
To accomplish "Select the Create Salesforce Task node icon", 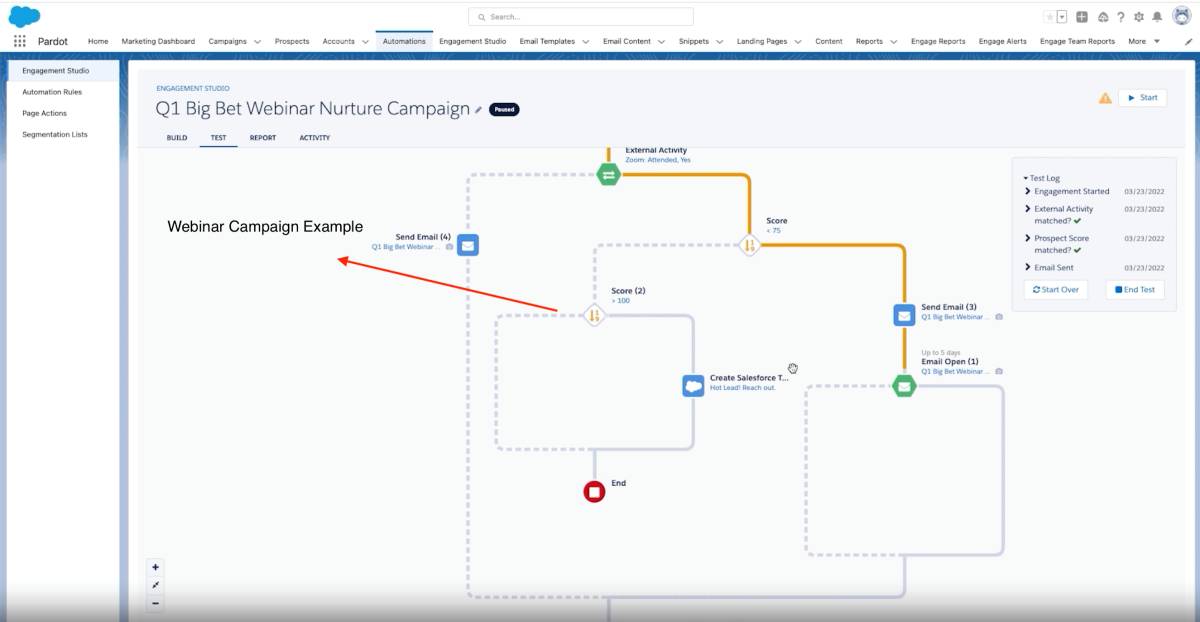I will (x=693, y=385).
